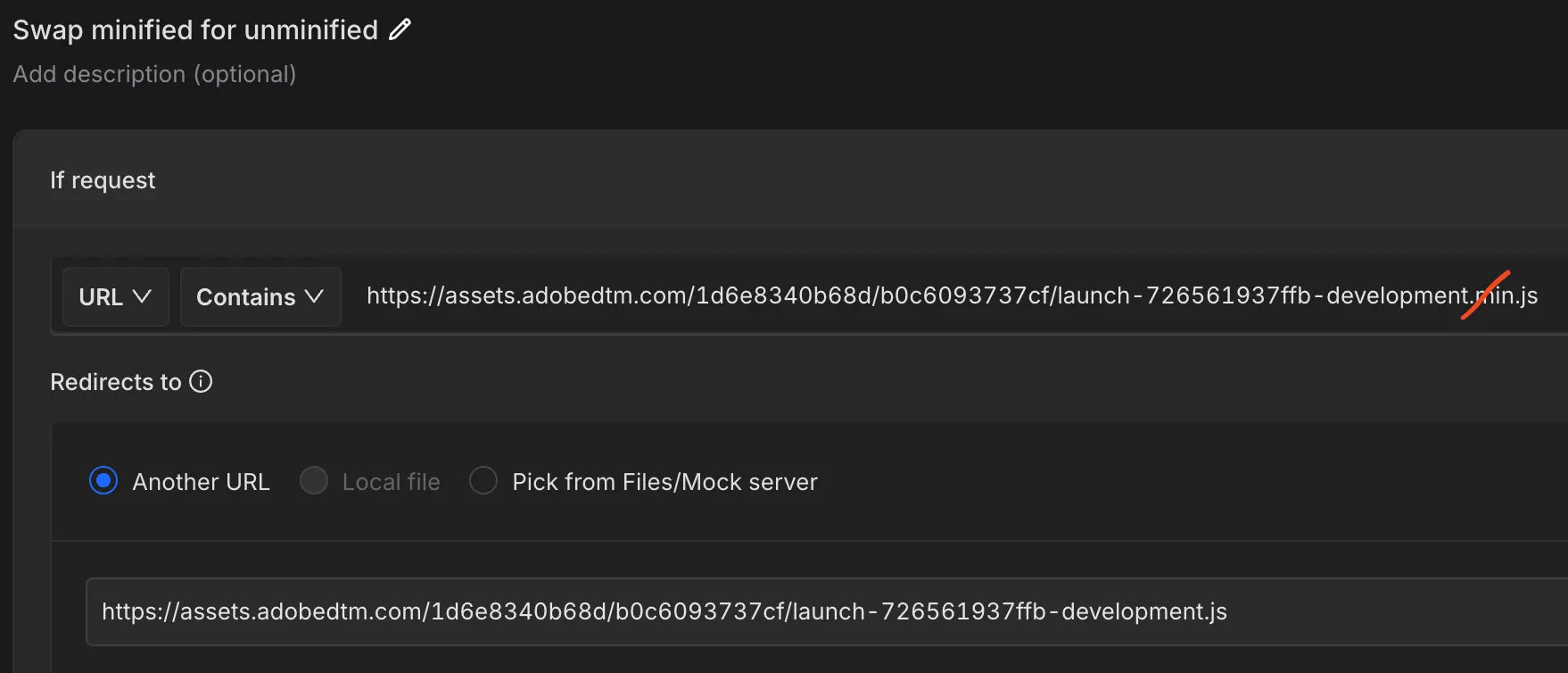Click the pencil icon to rename the rule
This screenshot has width=1568, height=673.
tap(400, 29)
